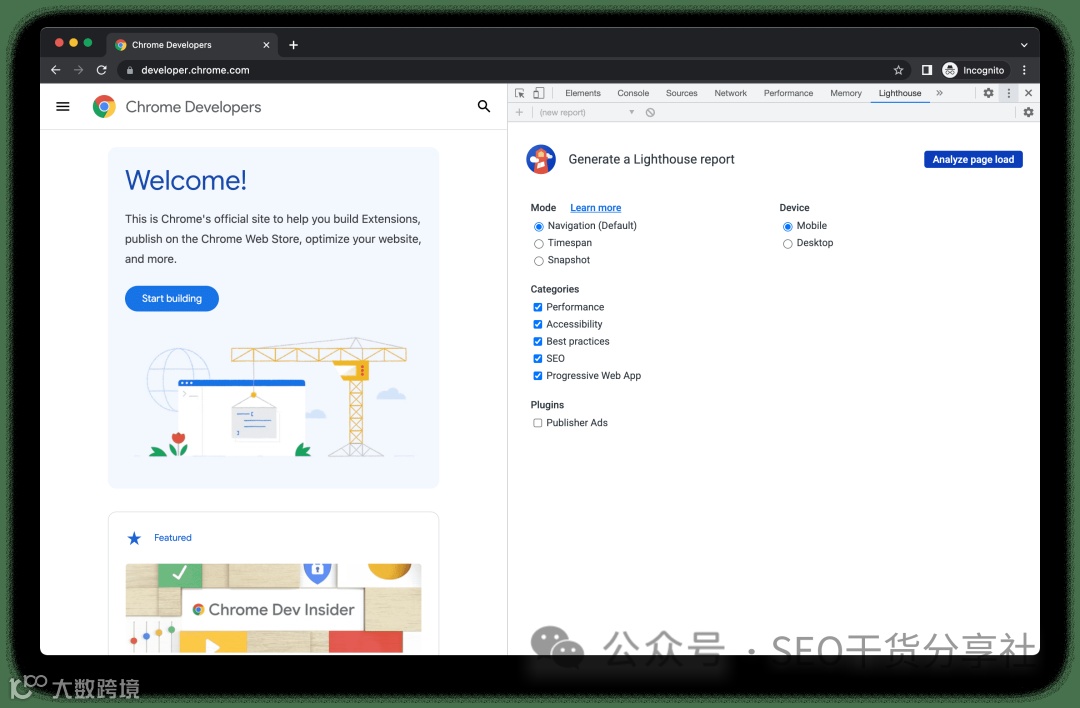The height and width of the screenshot is (708, 1080).
Task: Select Navigation (Default) mode
Action: [539, 226]
